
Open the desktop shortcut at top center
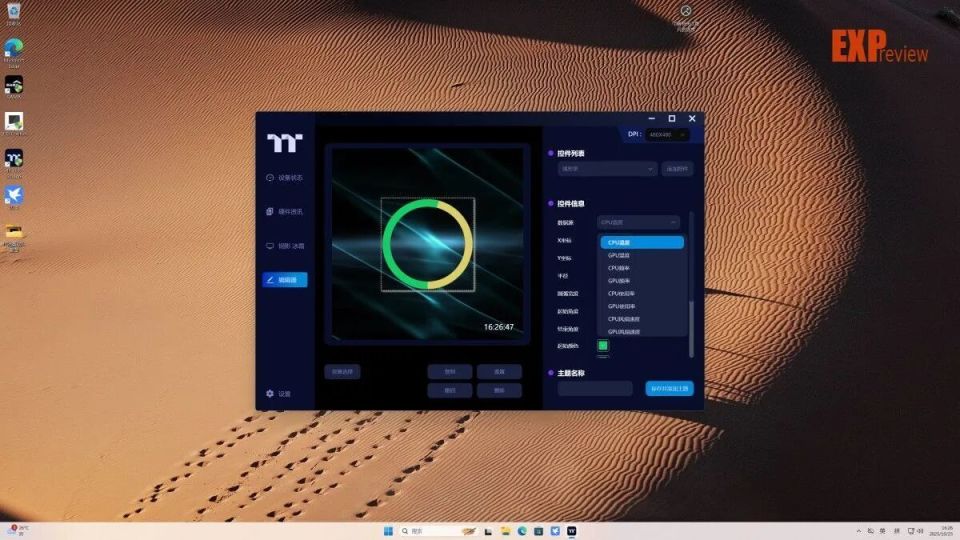click(686, 17)
